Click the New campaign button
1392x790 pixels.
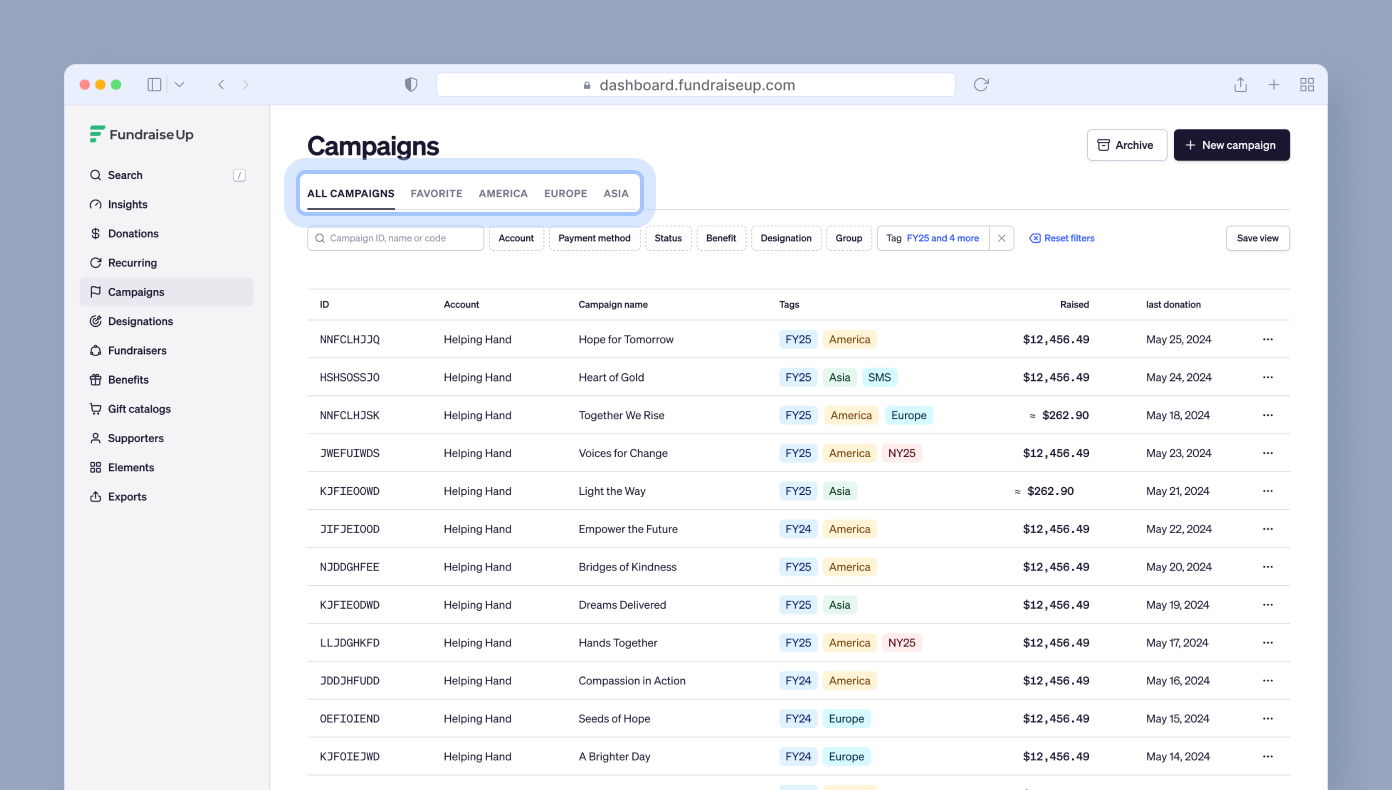(x=1232, y=144)
